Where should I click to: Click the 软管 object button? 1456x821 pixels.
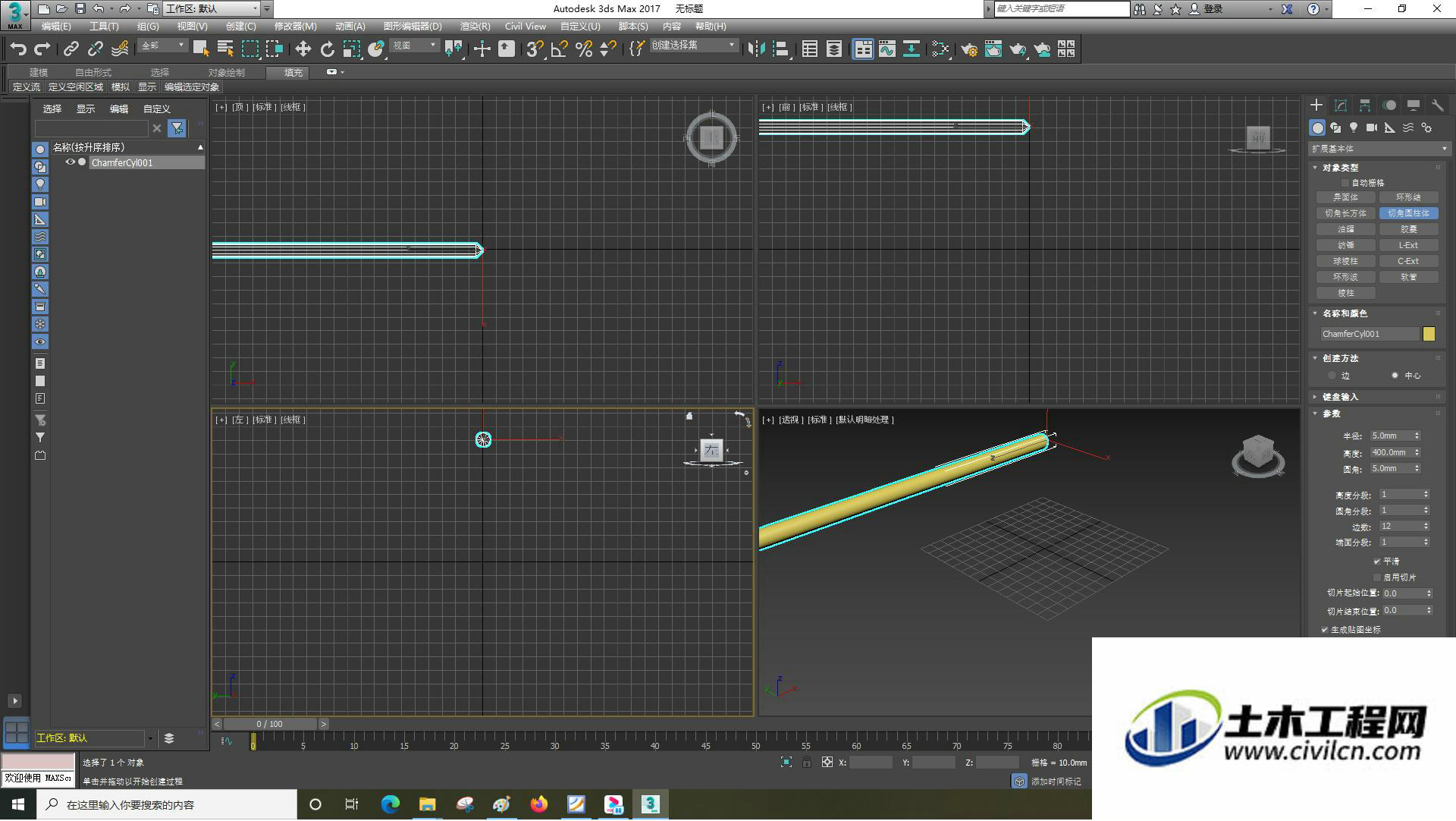coord(1408,278)
